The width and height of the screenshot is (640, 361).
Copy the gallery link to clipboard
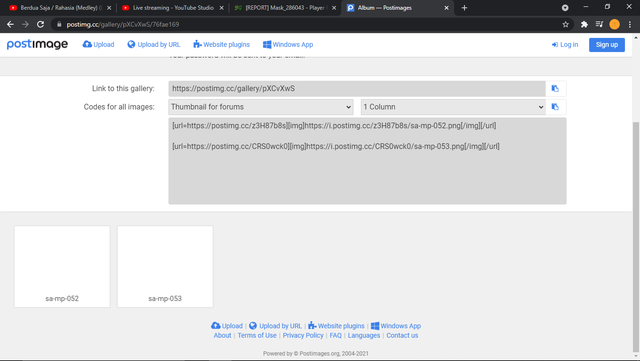[555, 88]
